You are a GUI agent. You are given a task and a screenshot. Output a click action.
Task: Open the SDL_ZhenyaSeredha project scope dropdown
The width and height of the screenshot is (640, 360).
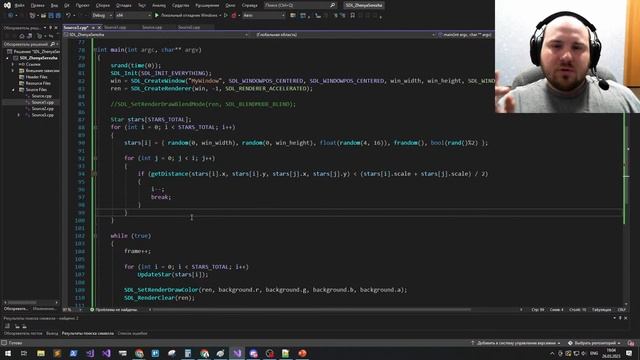(x=157, y=35)
